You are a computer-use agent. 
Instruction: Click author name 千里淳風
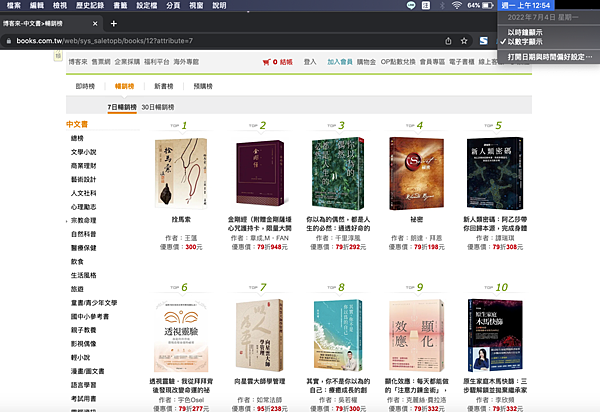point(347,238)
